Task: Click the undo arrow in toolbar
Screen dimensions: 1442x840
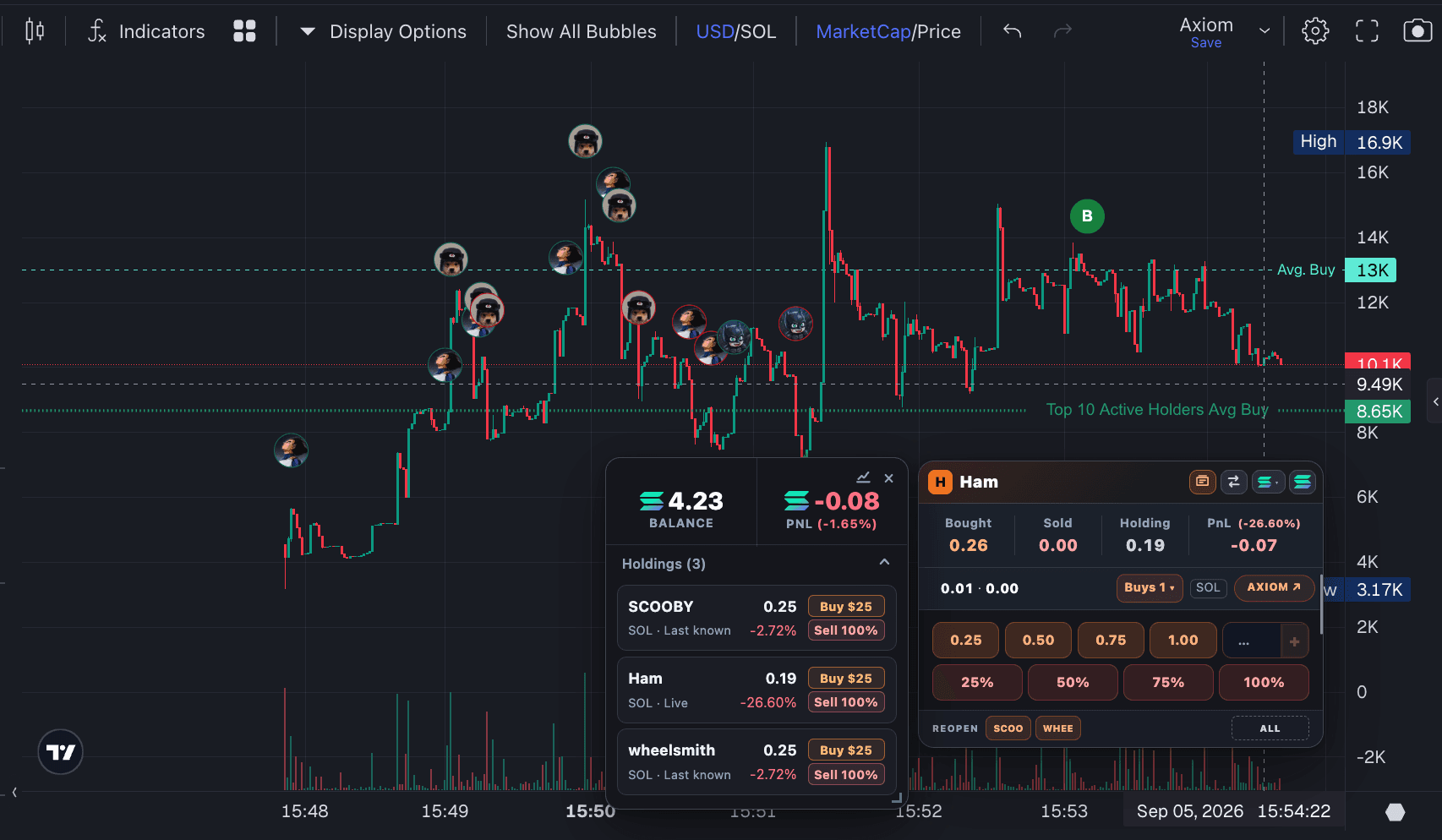Action: click(1012, 31)
